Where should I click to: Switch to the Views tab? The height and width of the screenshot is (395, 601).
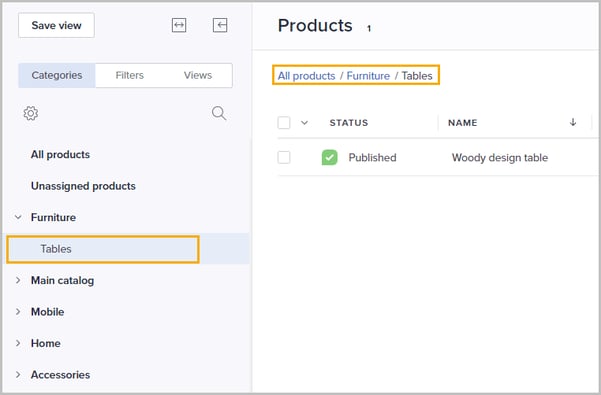[198, 75]
